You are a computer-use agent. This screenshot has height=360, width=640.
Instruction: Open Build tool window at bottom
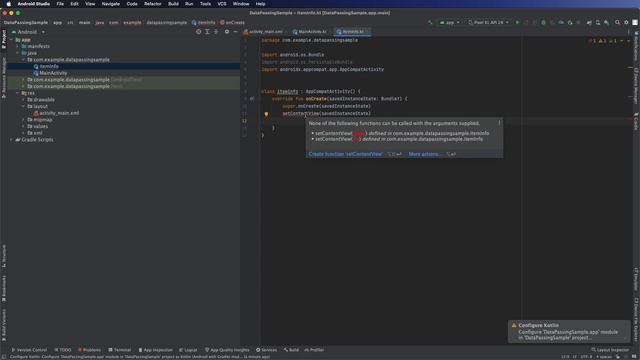(291, 350)
